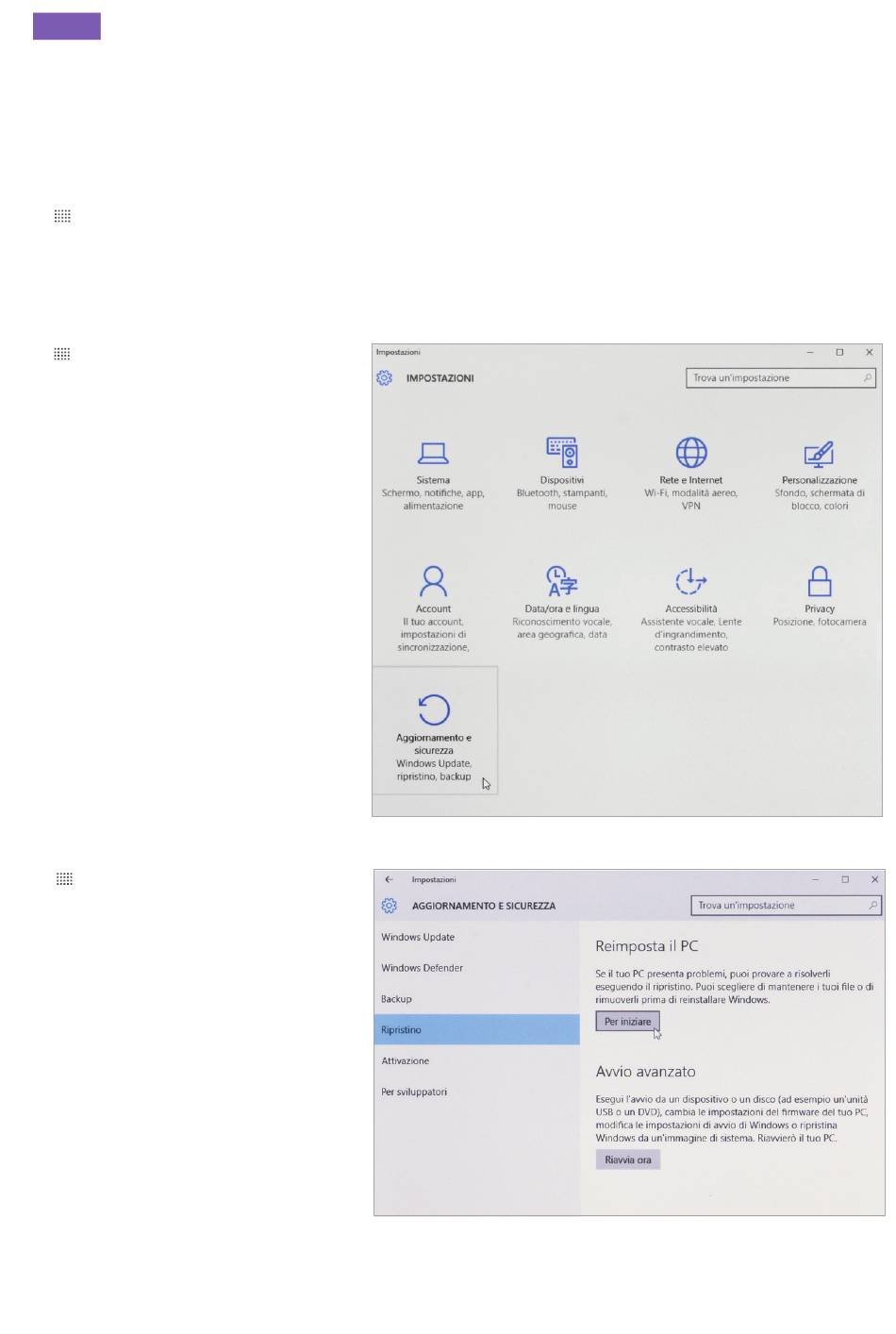Click the Riavvia ora button

pyautogui.click(x=628, y=1159)
